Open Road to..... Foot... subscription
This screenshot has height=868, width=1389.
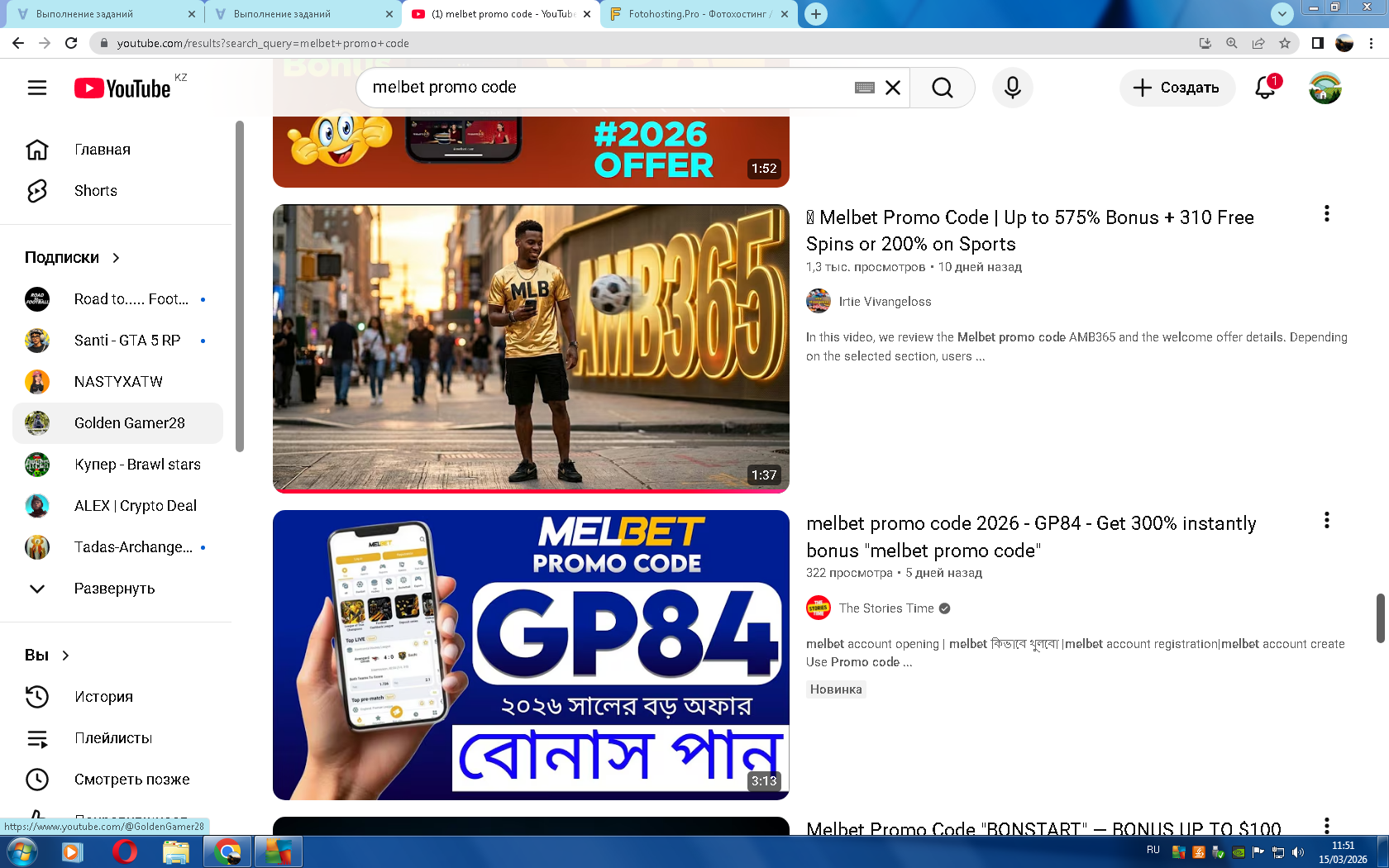tap(117, 299)
